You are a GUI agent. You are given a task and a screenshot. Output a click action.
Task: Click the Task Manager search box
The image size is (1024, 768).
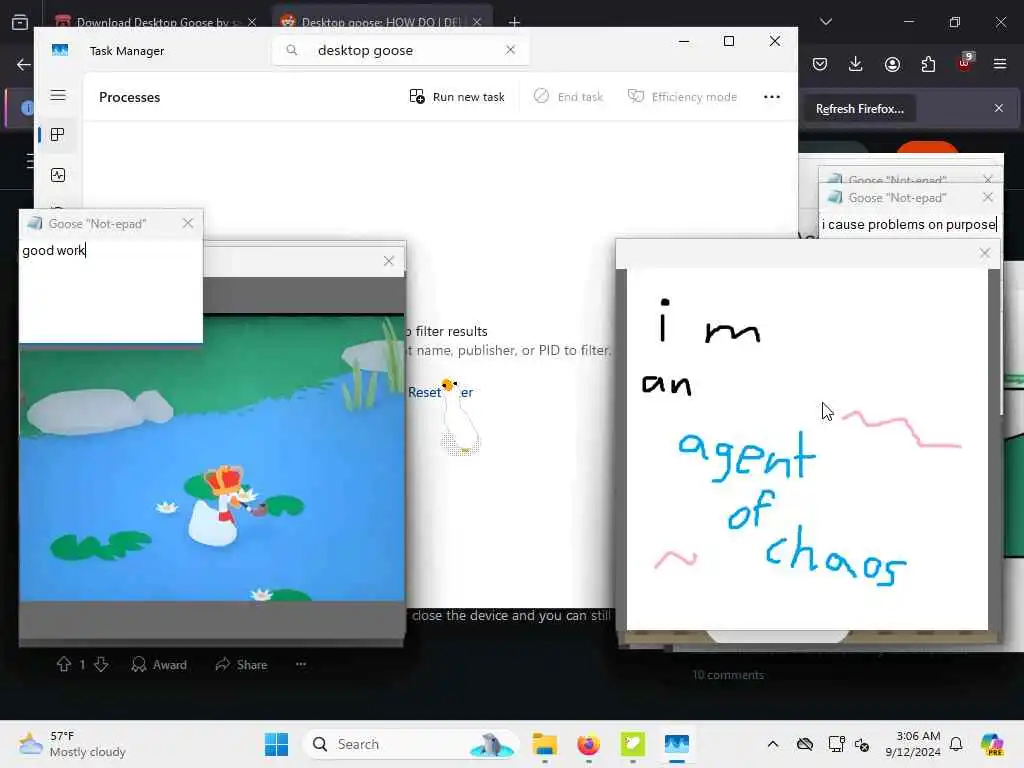(x=400, y=50)
